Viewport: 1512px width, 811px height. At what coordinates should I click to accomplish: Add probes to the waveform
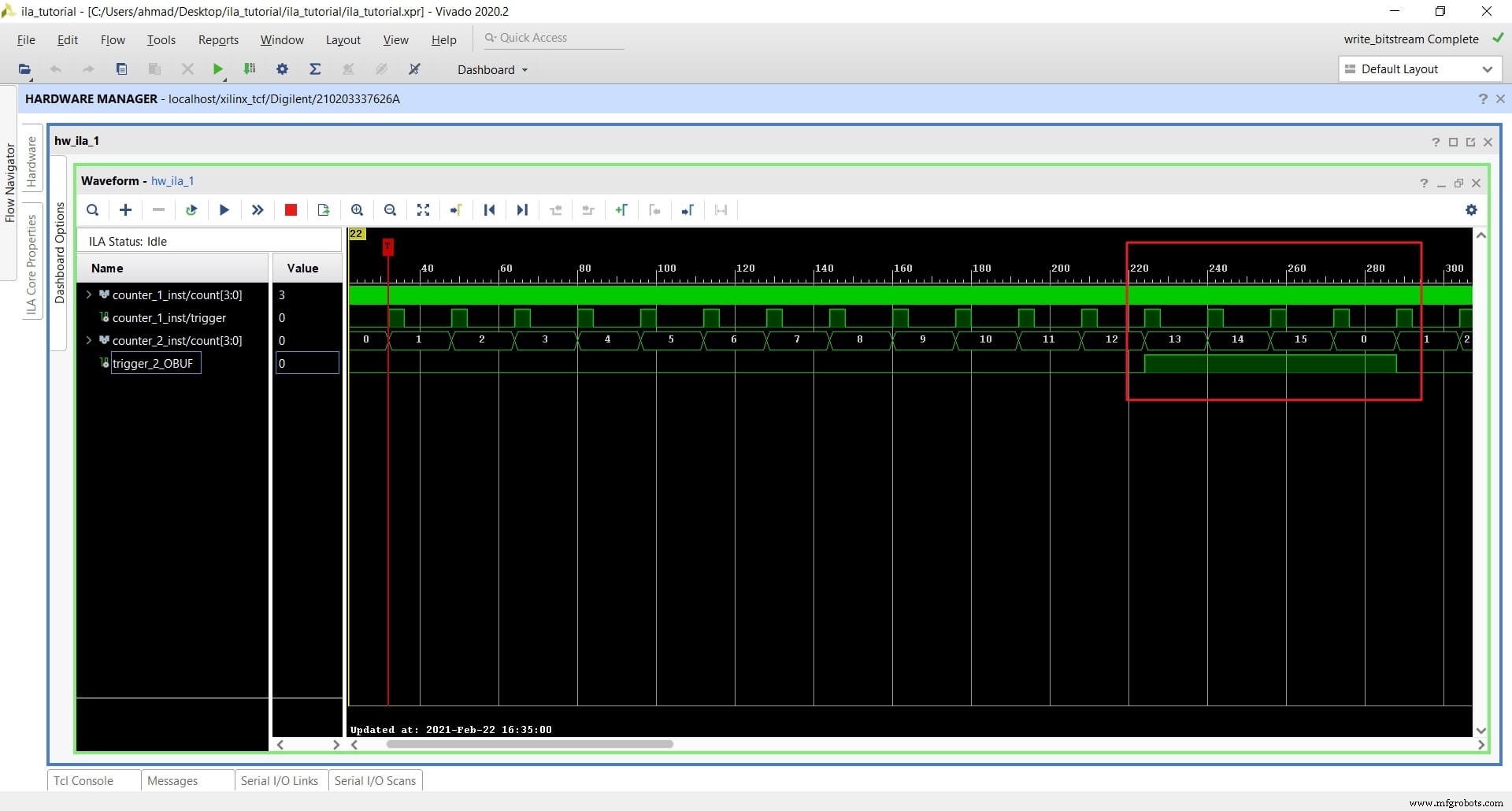pyautogui.click(x=125, y=210)
